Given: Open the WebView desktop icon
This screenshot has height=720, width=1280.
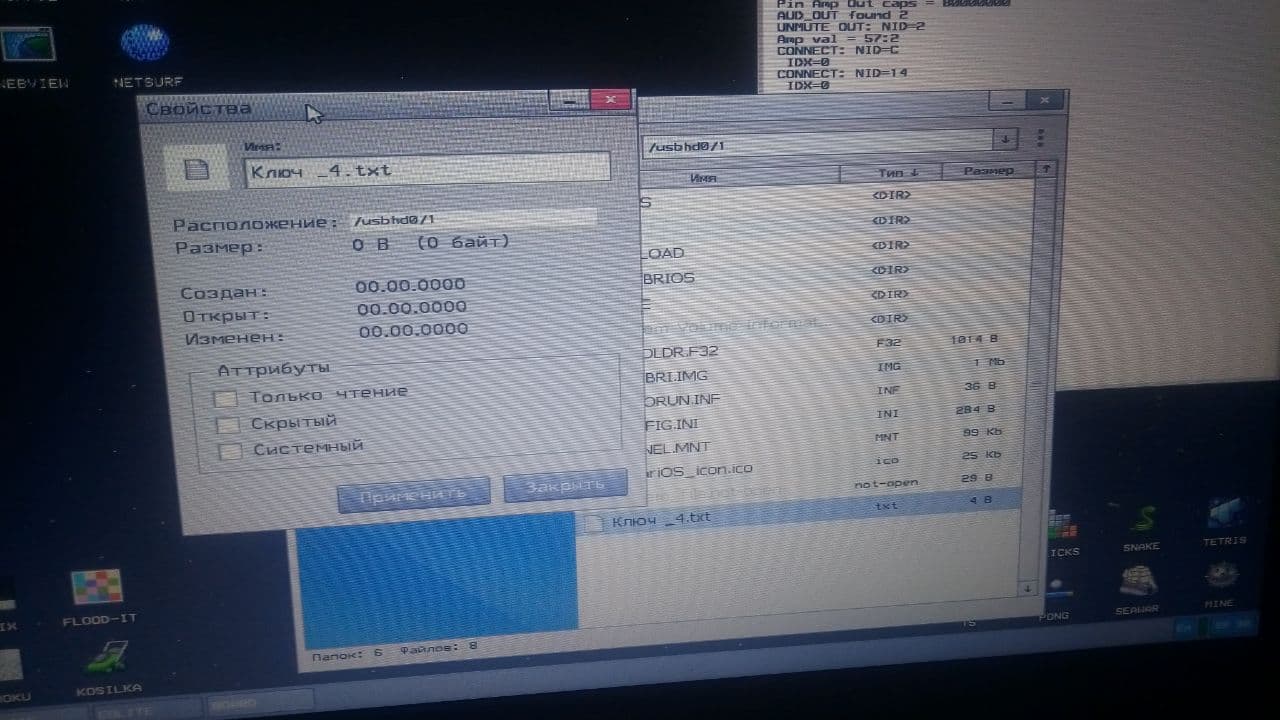Looking at the screenshot, I should [x=27, y=45].
